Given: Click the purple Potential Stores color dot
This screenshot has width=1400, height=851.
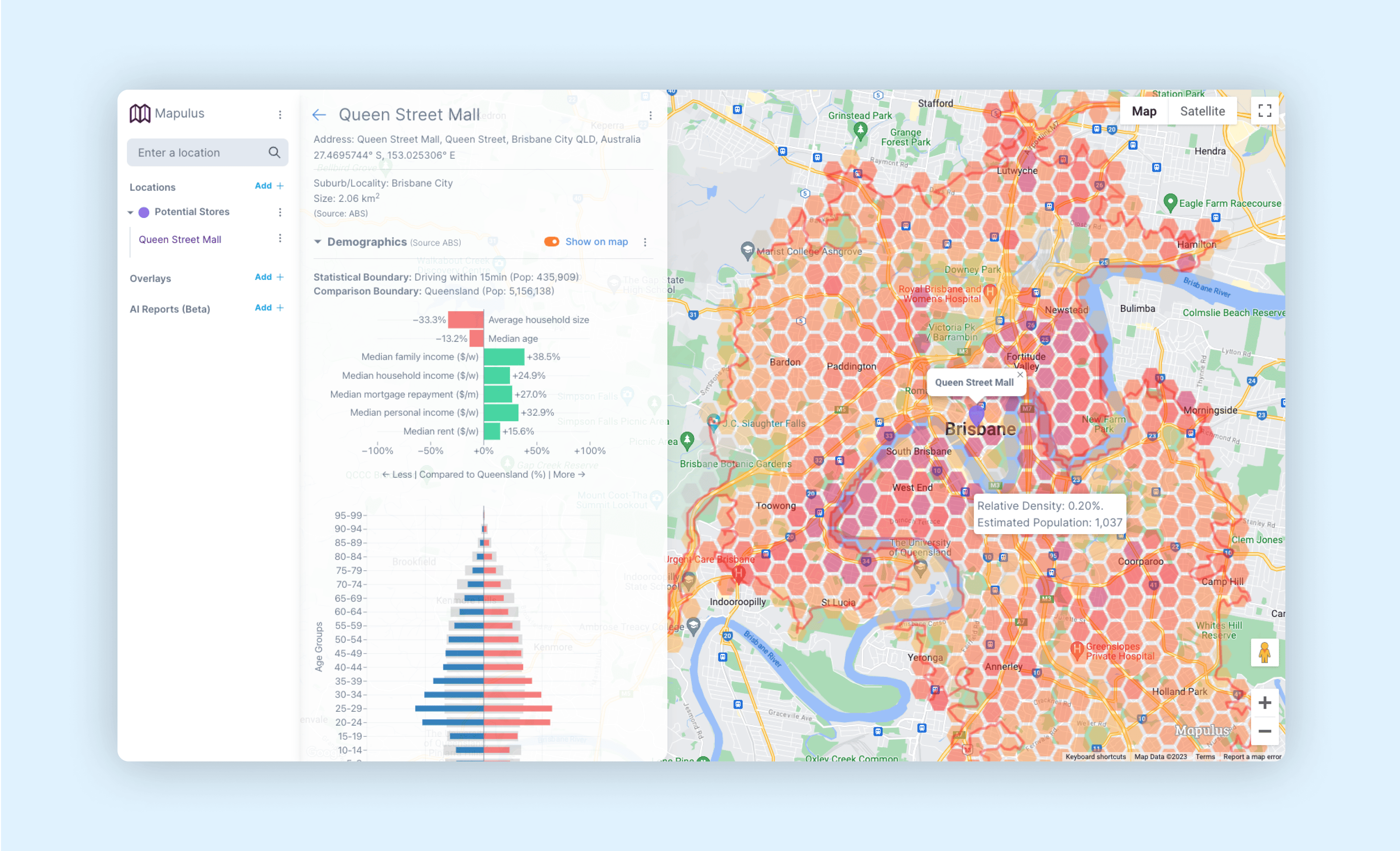Looking at the screenshot, I should click(144, 212).
